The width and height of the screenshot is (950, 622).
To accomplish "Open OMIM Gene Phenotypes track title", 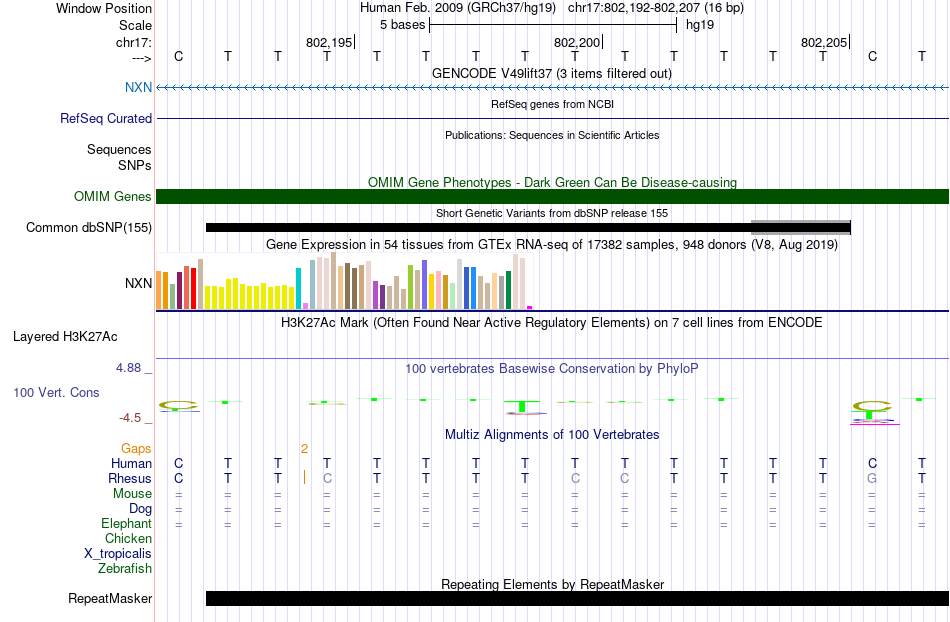I will coord(552,182).
